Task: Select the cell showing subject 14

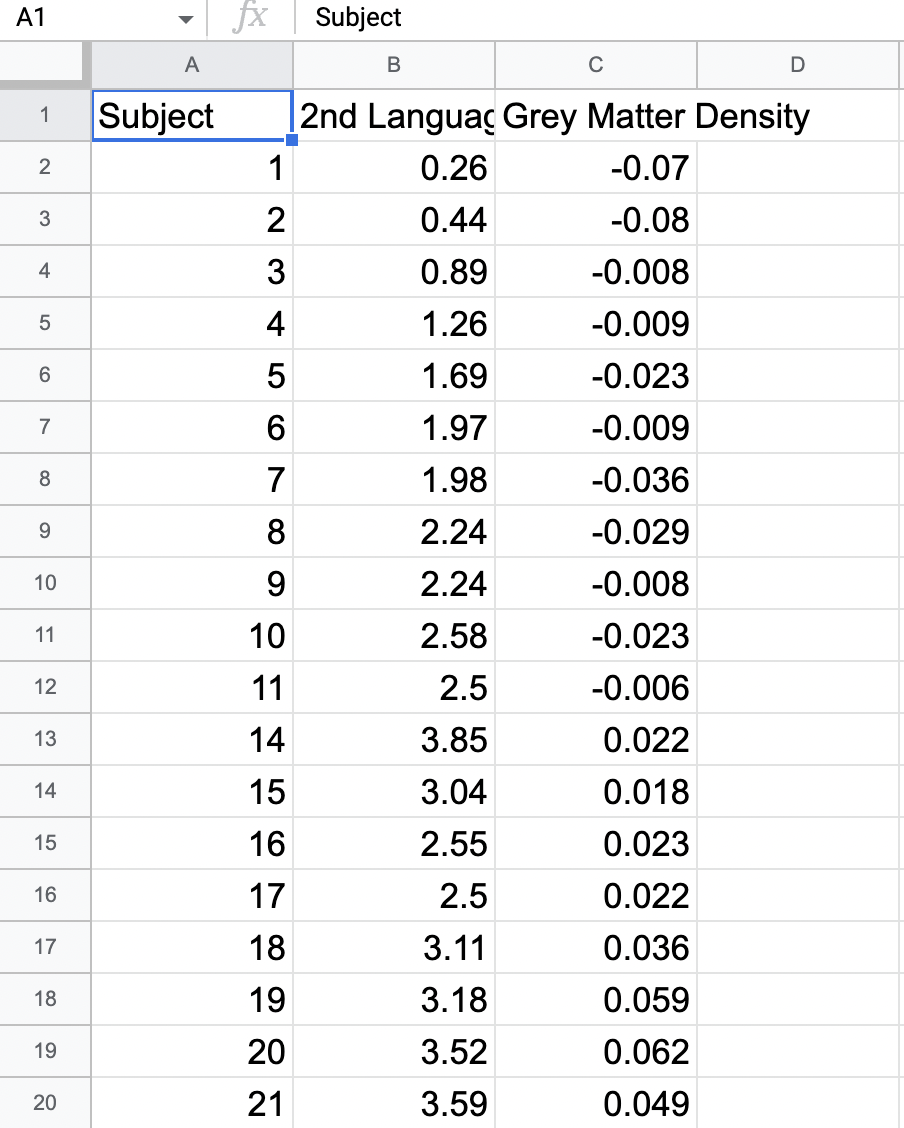Action: tap(191, 739)
